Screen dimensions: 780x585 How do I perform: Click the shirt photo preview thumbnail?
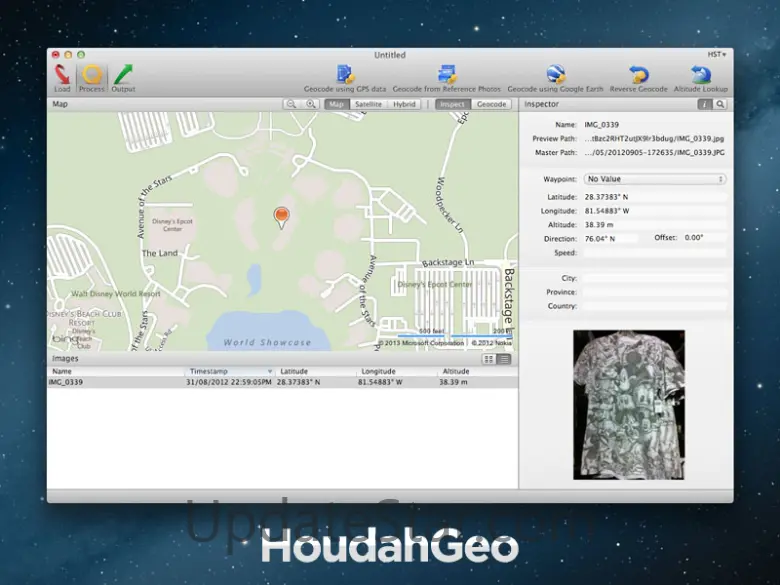pyautogui.click(x=629, y=405)
